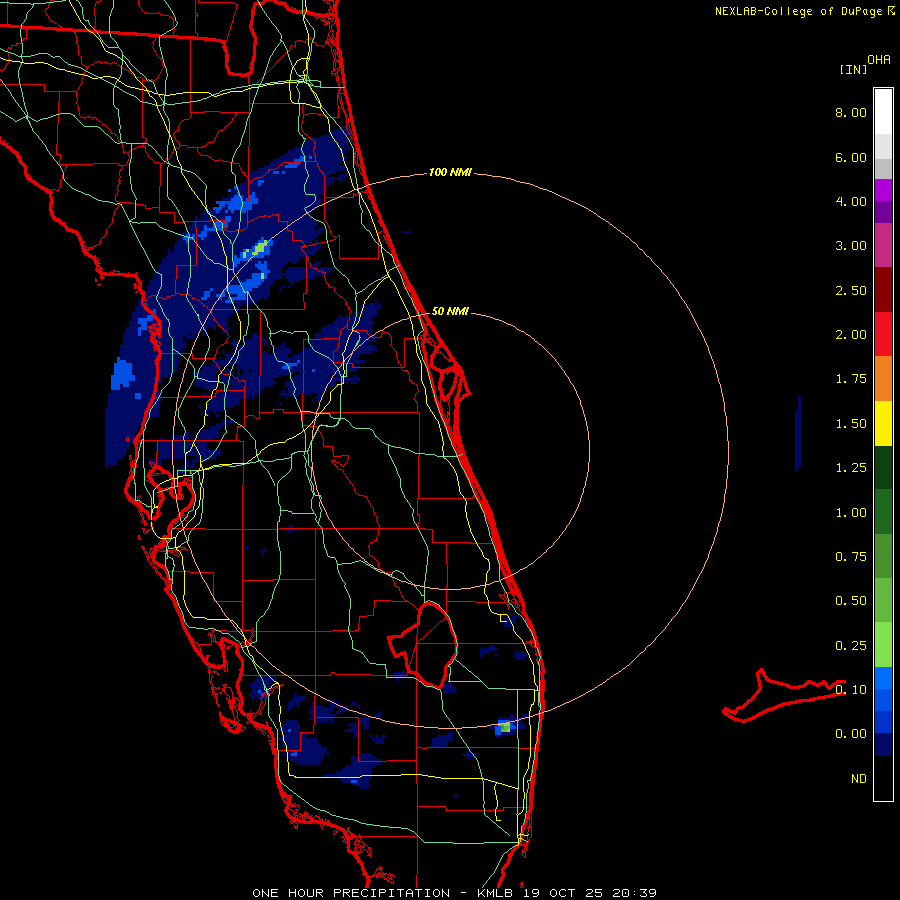Click the 3.00 legend value
900x900 pixels.
[851, 246]
